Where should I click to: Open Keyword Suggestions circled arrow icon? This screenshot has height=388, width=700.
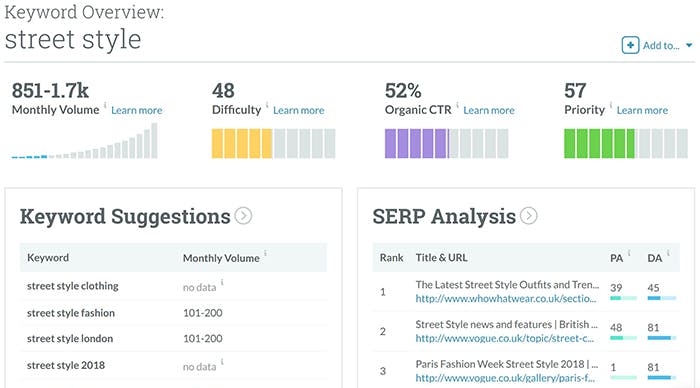point(243,216)
